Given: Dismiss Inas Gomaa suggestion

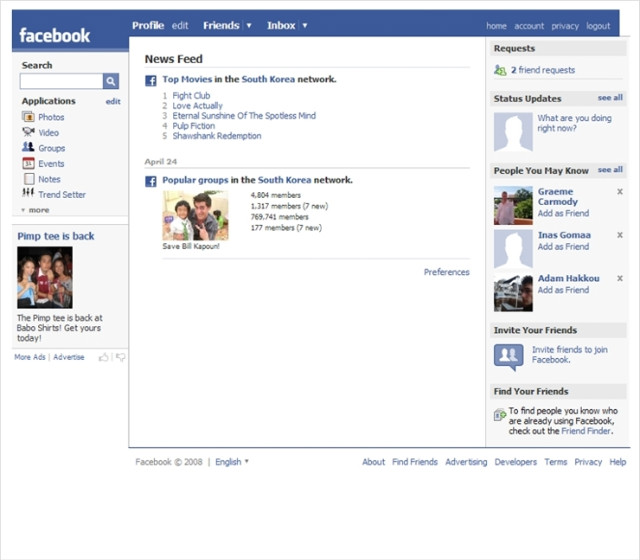Looking at the screenshot, I should click(x=620, y=235).
